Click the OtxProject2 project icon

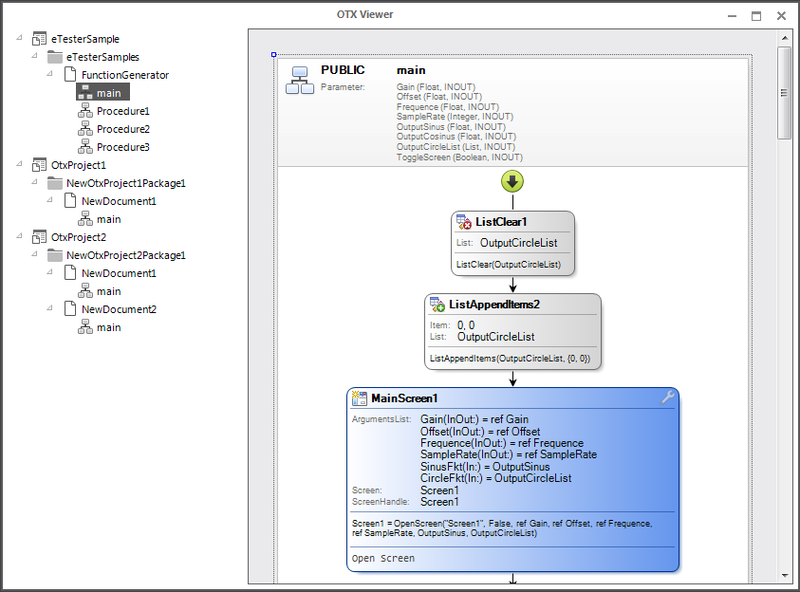pos(39,237)
